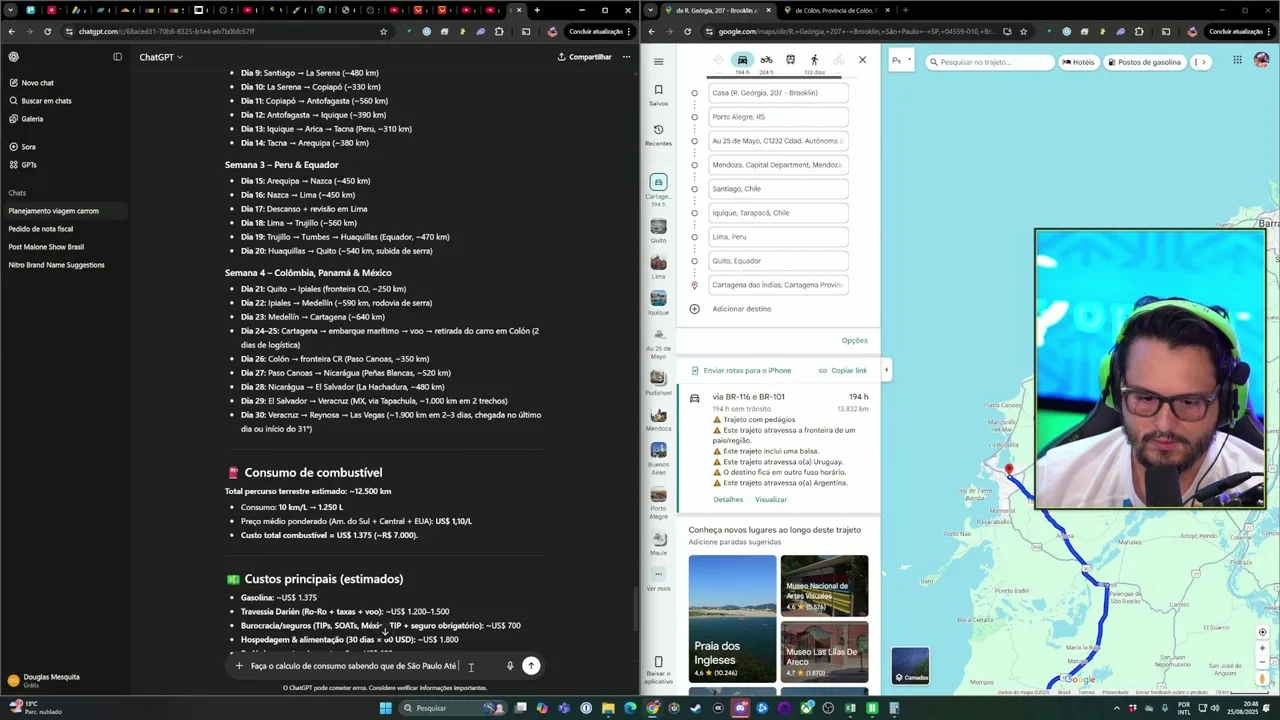Click the plus attach button in prompt box
This screenshot has width=1280, height=720.
[239, 666]
